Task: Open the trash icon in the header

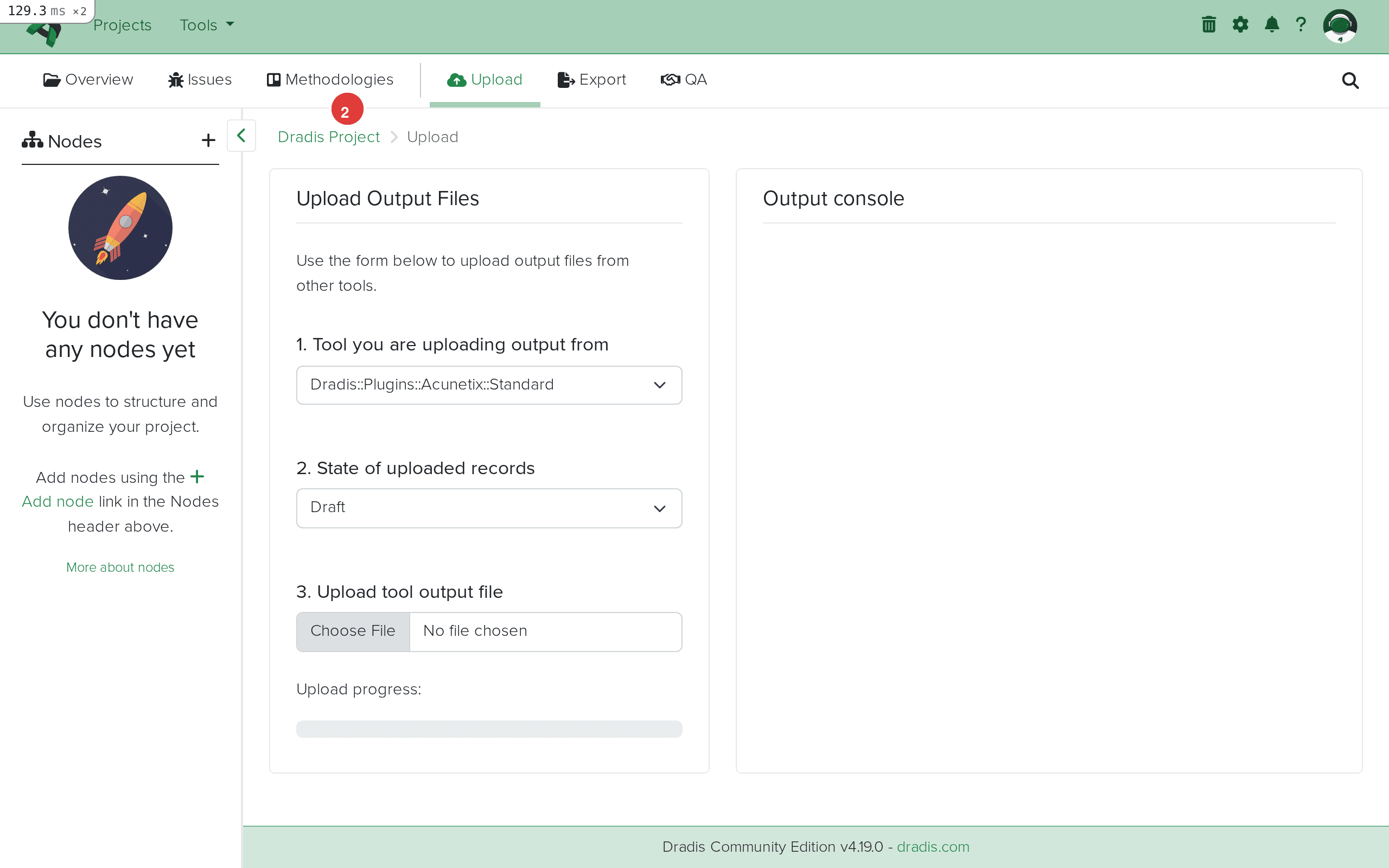Action: pyautogui.click(x=1208, y=25)
